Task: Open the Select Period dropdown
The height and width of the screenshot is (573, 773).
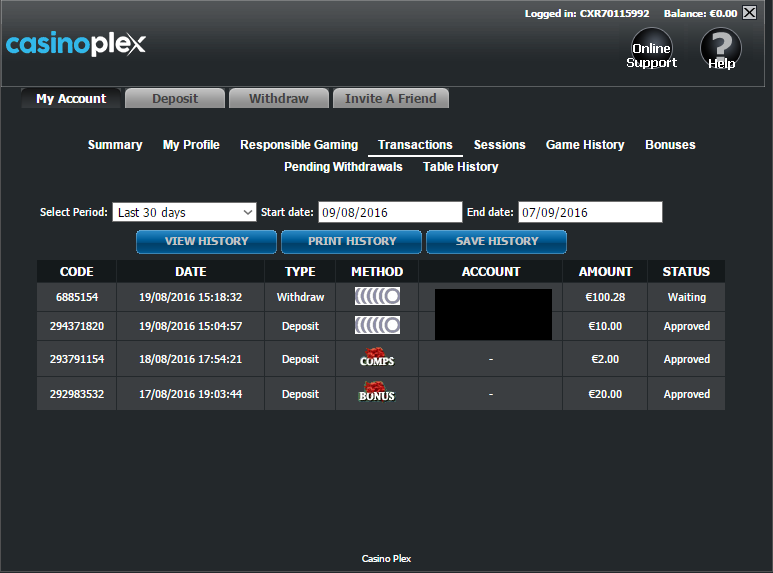Action: coord(184,212)
